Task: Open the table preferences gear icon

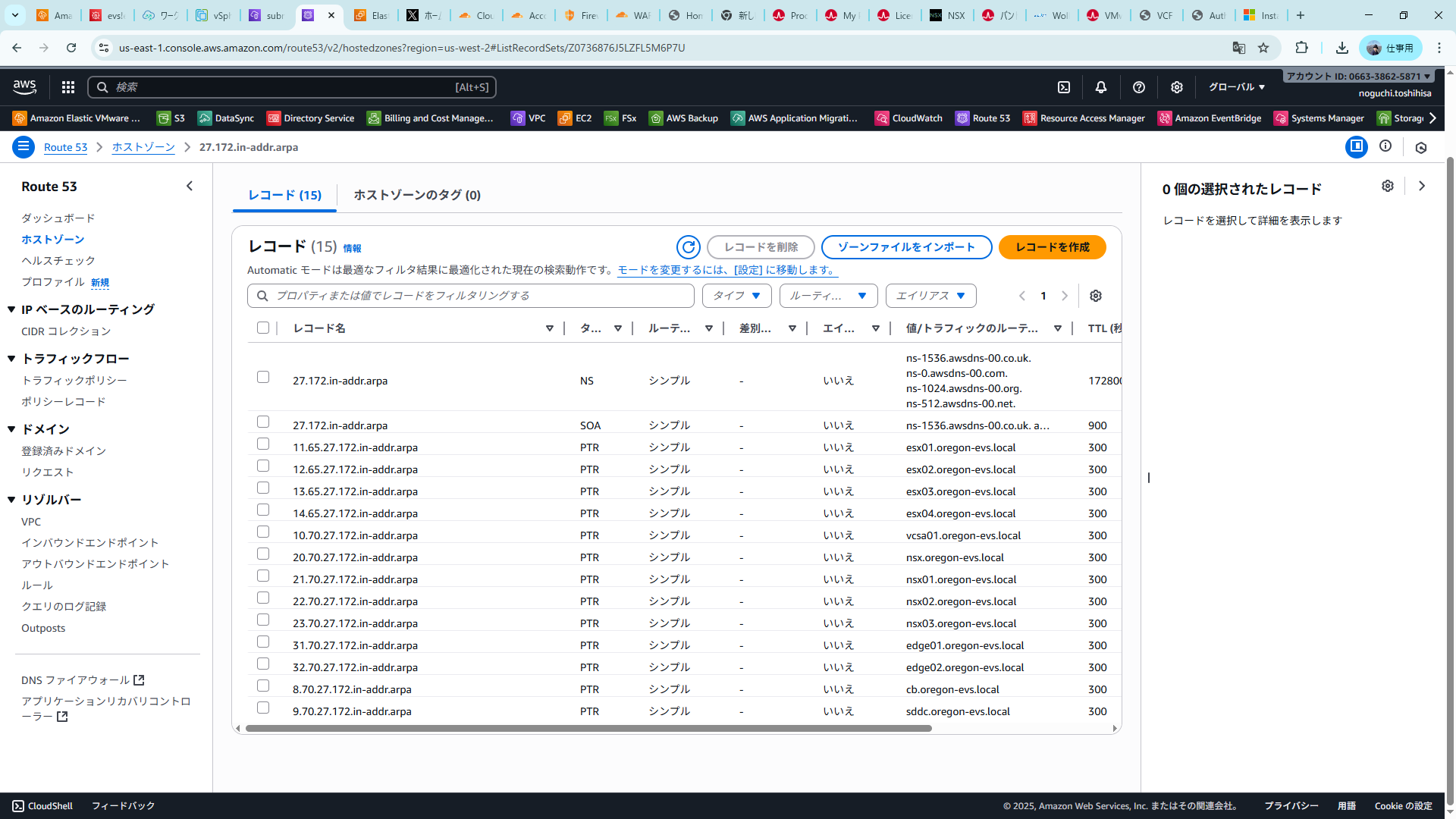Action: [1096, 296]
